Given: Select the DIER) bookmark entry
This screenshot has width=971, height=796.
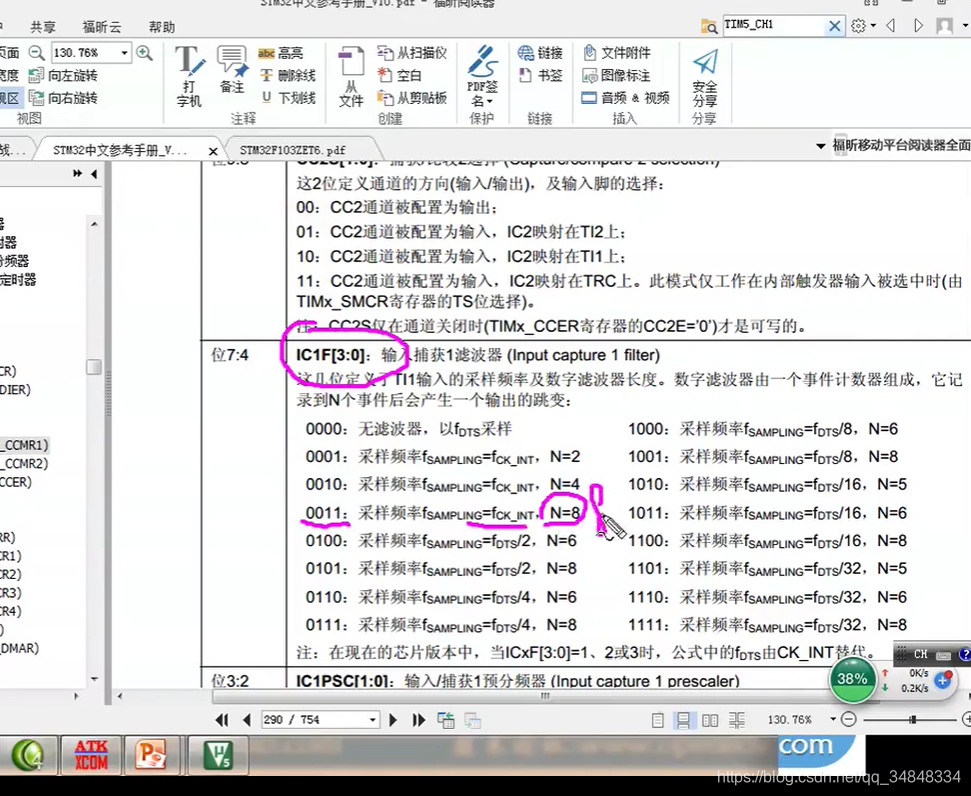Looking at the screenshot, I should pyautogui.click(x=15, y=390).
